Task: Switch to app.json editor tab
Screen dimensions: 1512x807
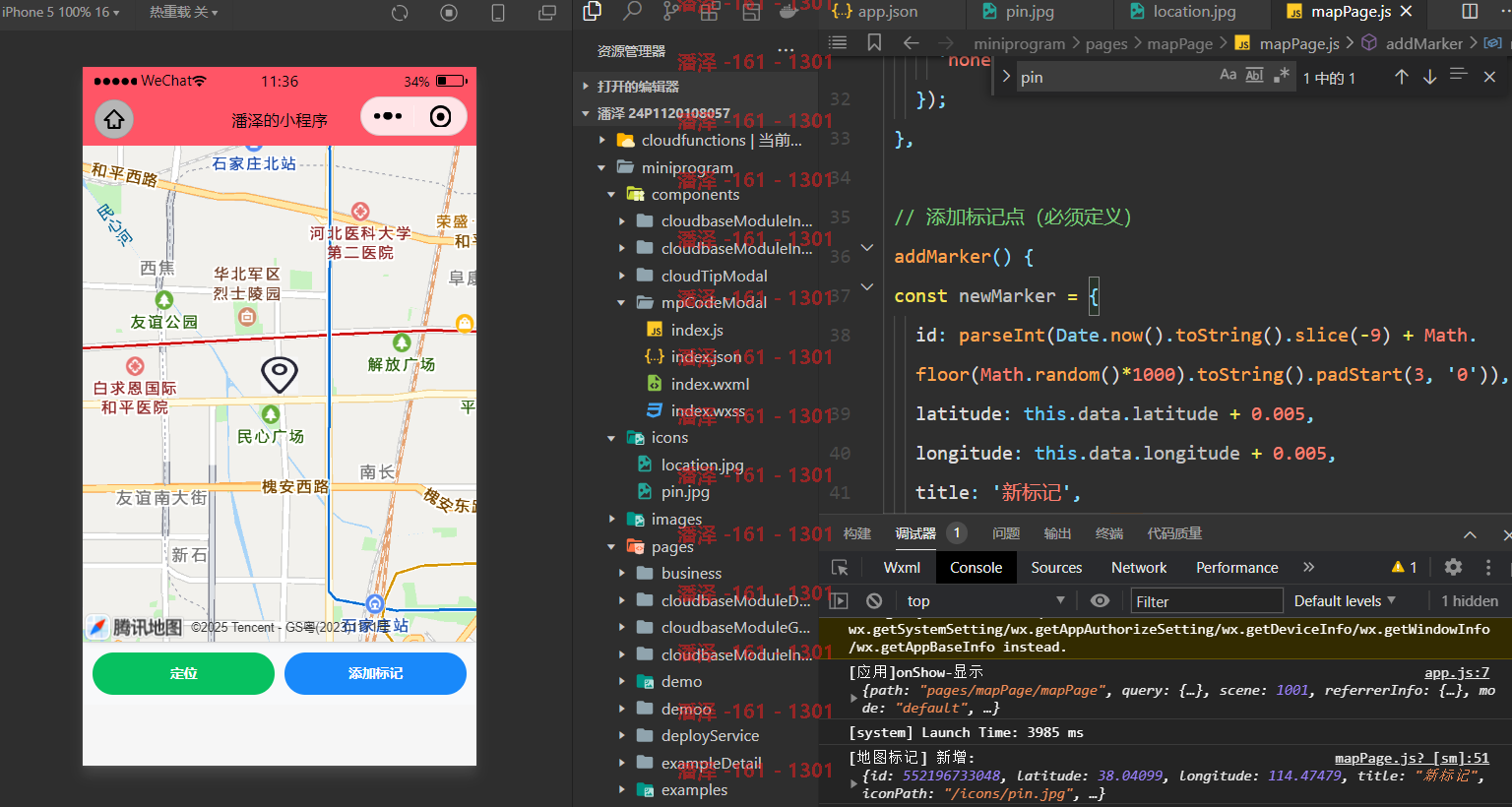Action: pos(874,12)
